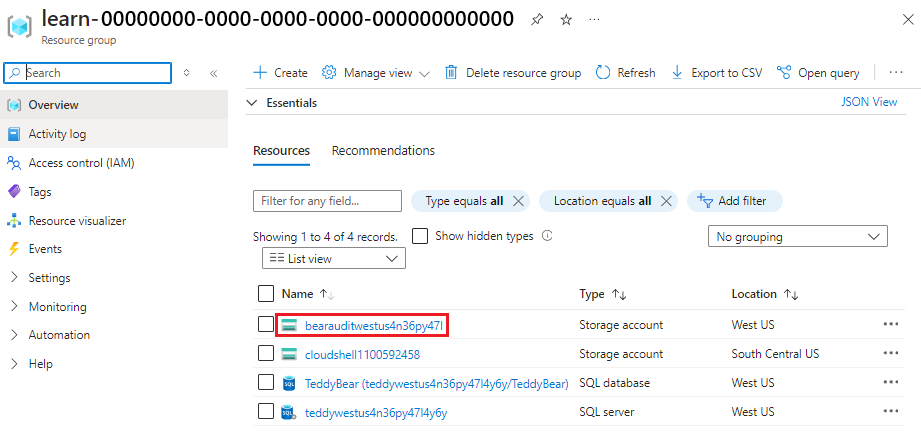Click the Activity log icon
The width and height of the screenshot is (921, 432).
[x=14, y=134]
